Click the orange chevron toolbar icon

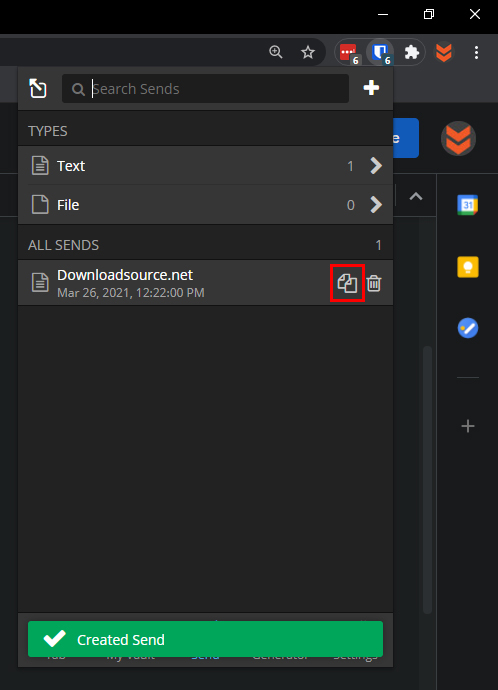(x=443, y=52)
